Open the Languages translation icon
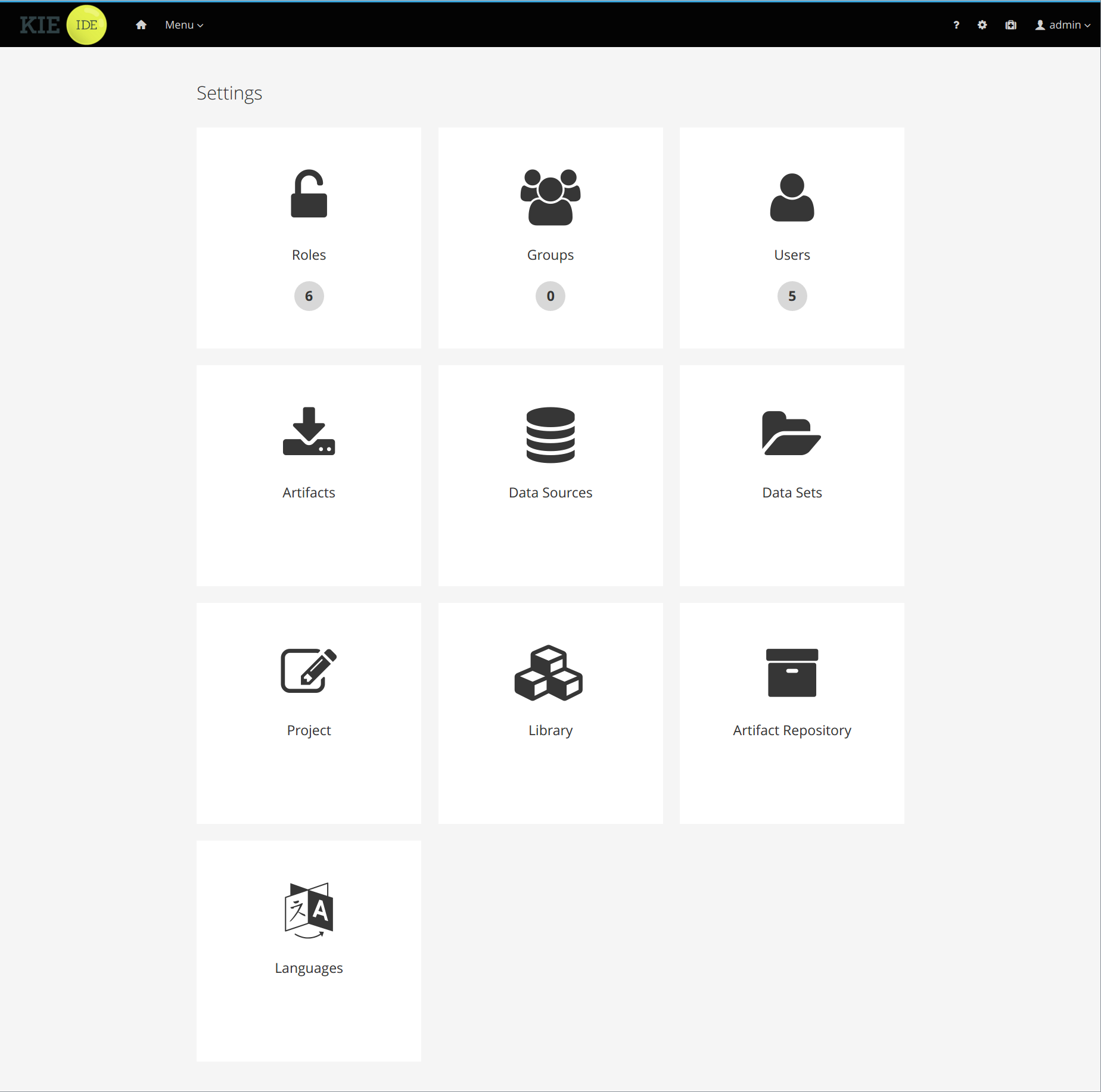1101x1092 pixels. pyautogui.click(x=309, y=910)
